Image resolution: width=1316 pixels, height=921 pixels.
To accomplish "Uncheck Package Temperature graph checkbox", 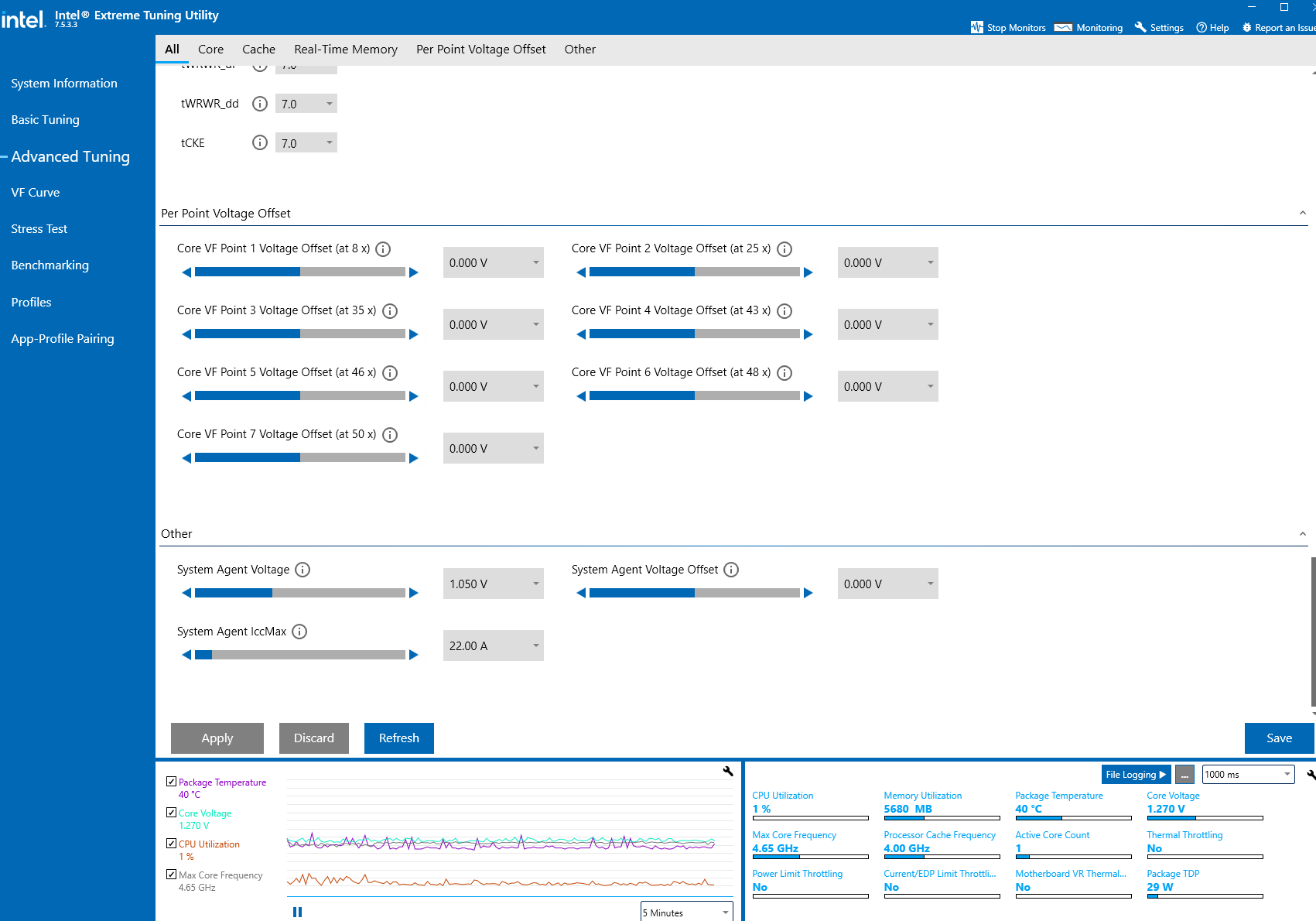I will click(171, 782).
